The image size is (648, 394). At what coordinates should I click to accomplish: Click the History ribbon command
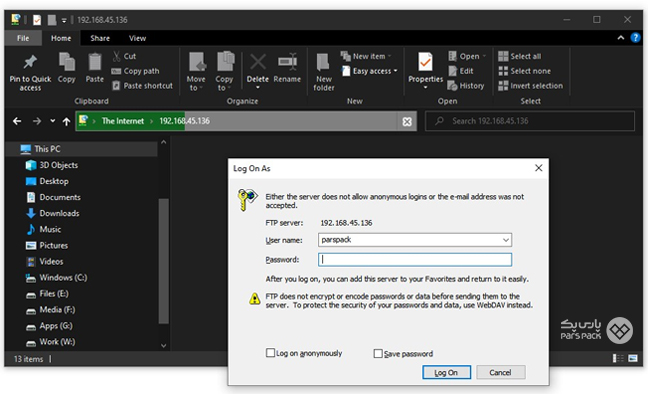[x=466, y=86]
